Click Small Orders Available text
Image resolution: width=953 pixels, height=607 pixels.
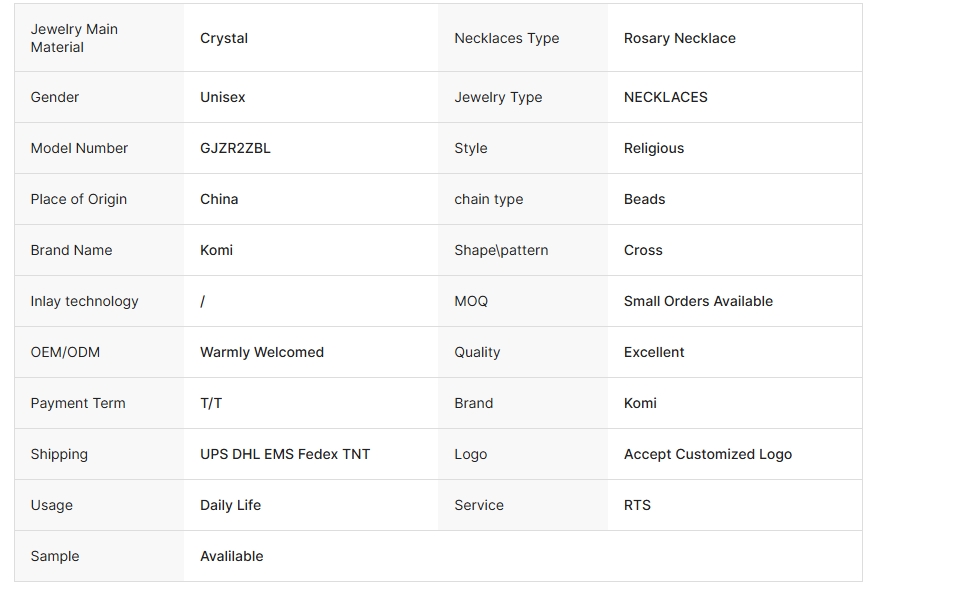(x=698, y=301)
